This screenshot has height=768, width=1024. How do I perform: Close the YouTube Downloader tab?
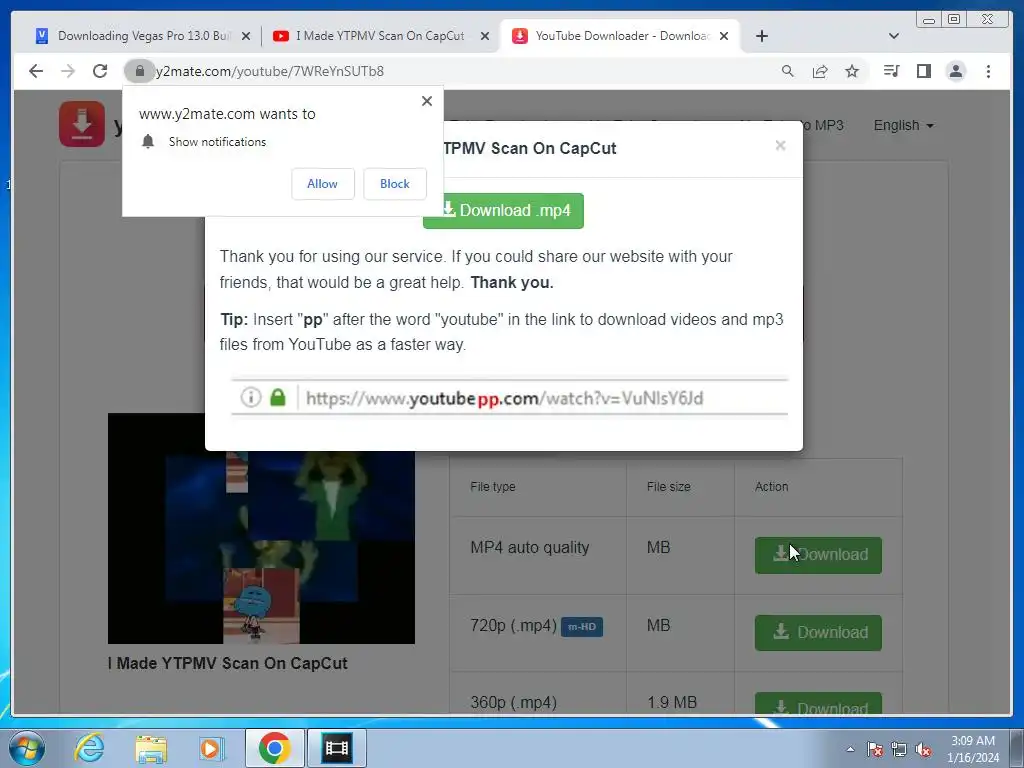point(724,36)
